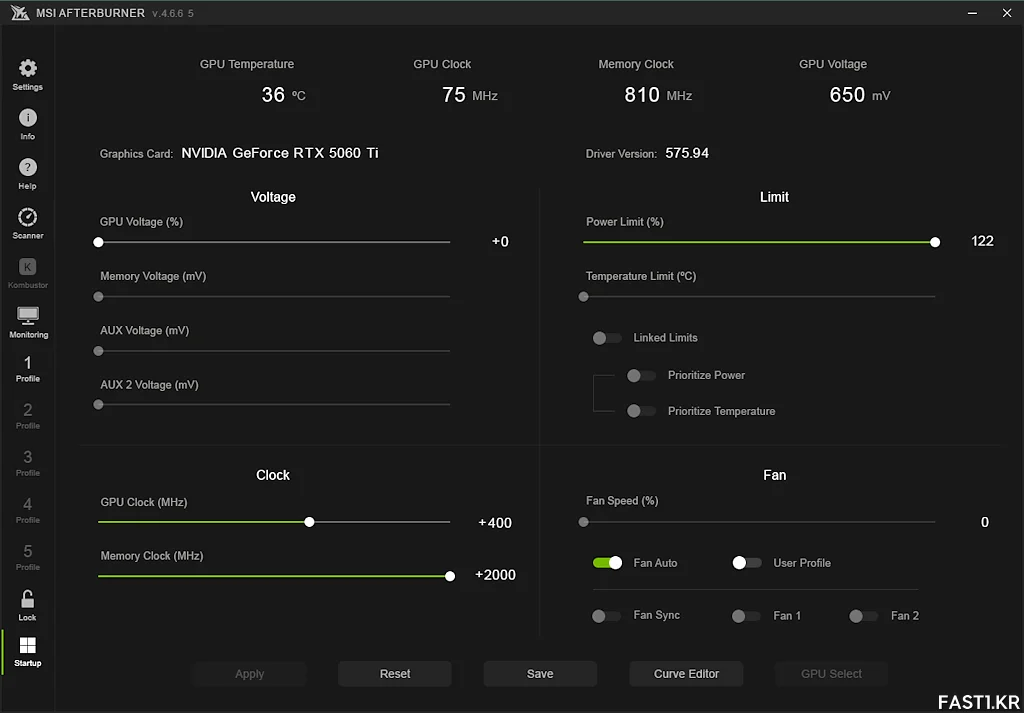The width and height of the screenshot is (1024, 713).
Task: Minimize the Afterburner window
Action: click(971, 13)
